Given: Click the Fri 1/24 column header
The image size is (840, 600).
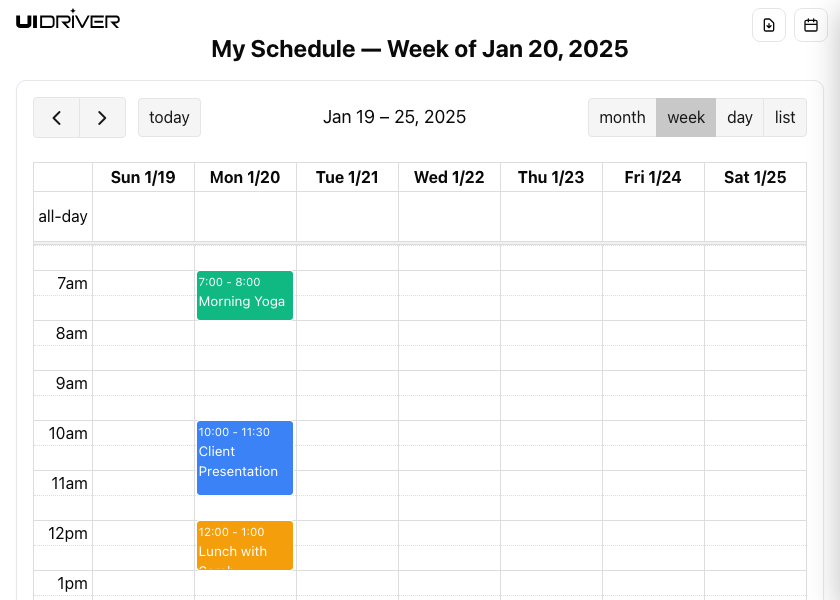Looking at the screenshot, I should (x=653, y=177).
